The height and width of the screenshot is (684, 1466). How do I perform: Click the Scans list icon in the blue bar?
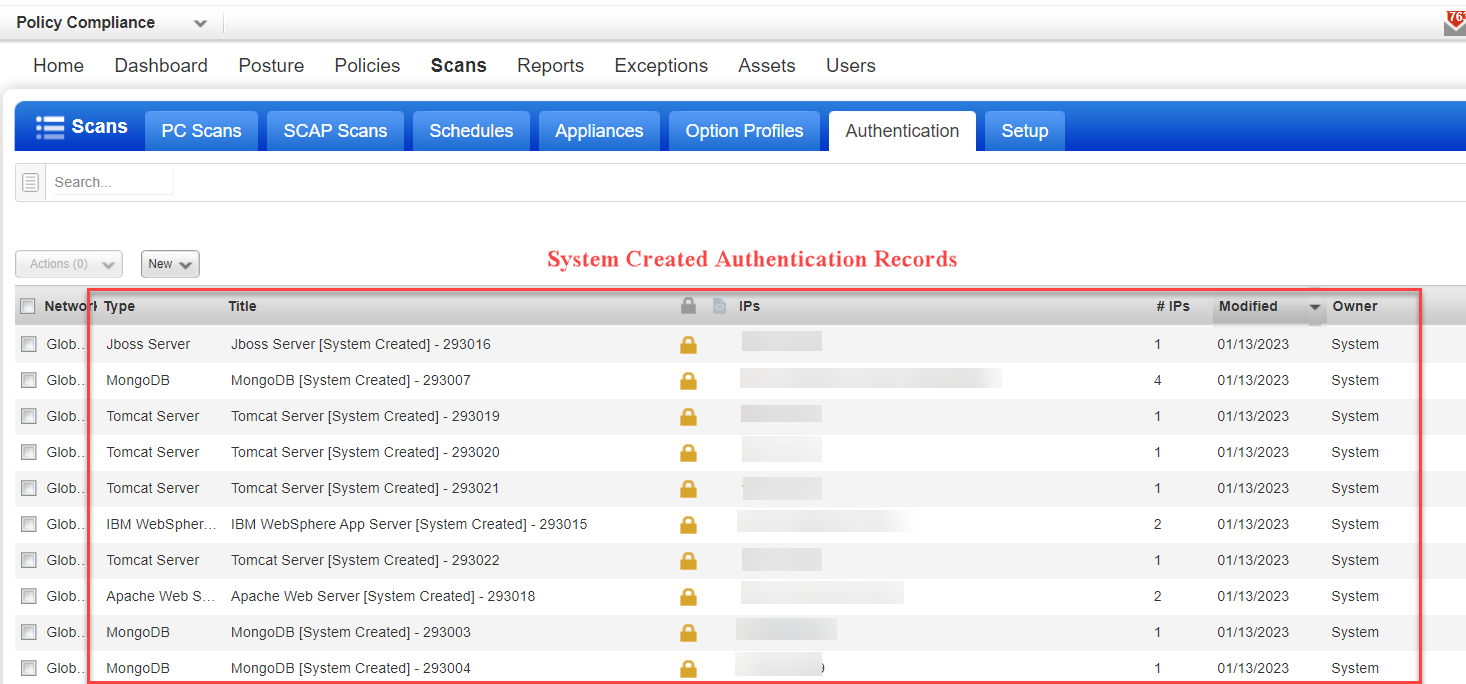49,126
